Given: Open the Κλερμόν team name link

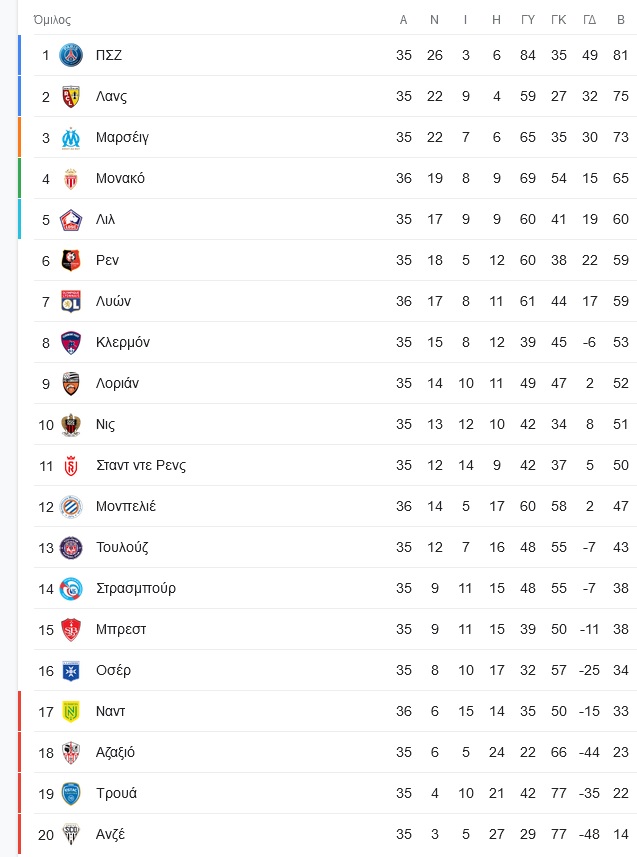Looking at the screenshot, I should [x=122, y=343].
